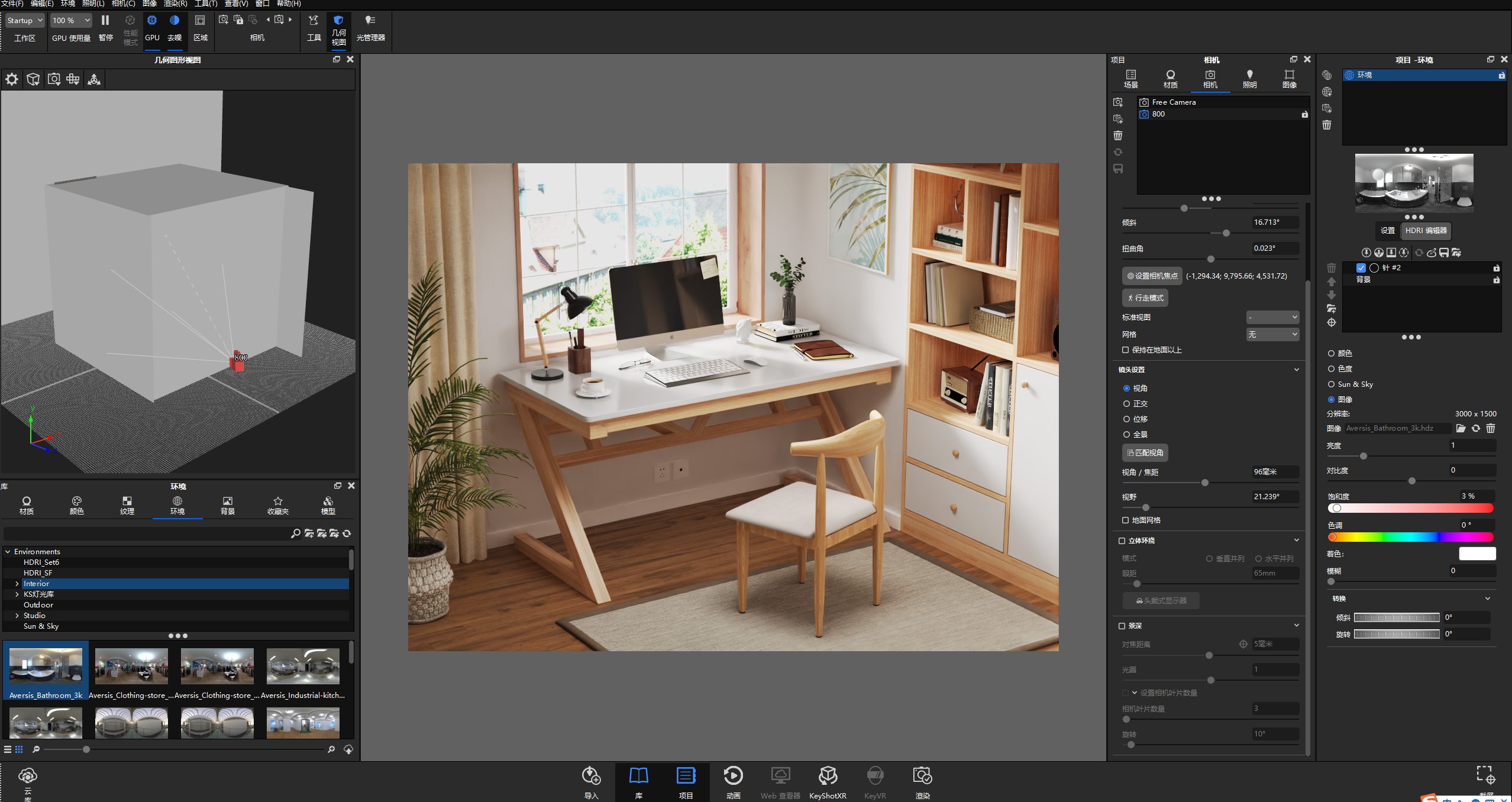Collapse Environments tree root
Image resolution: width=1512 pixels, height=802 pixels.
pos(8,552)
